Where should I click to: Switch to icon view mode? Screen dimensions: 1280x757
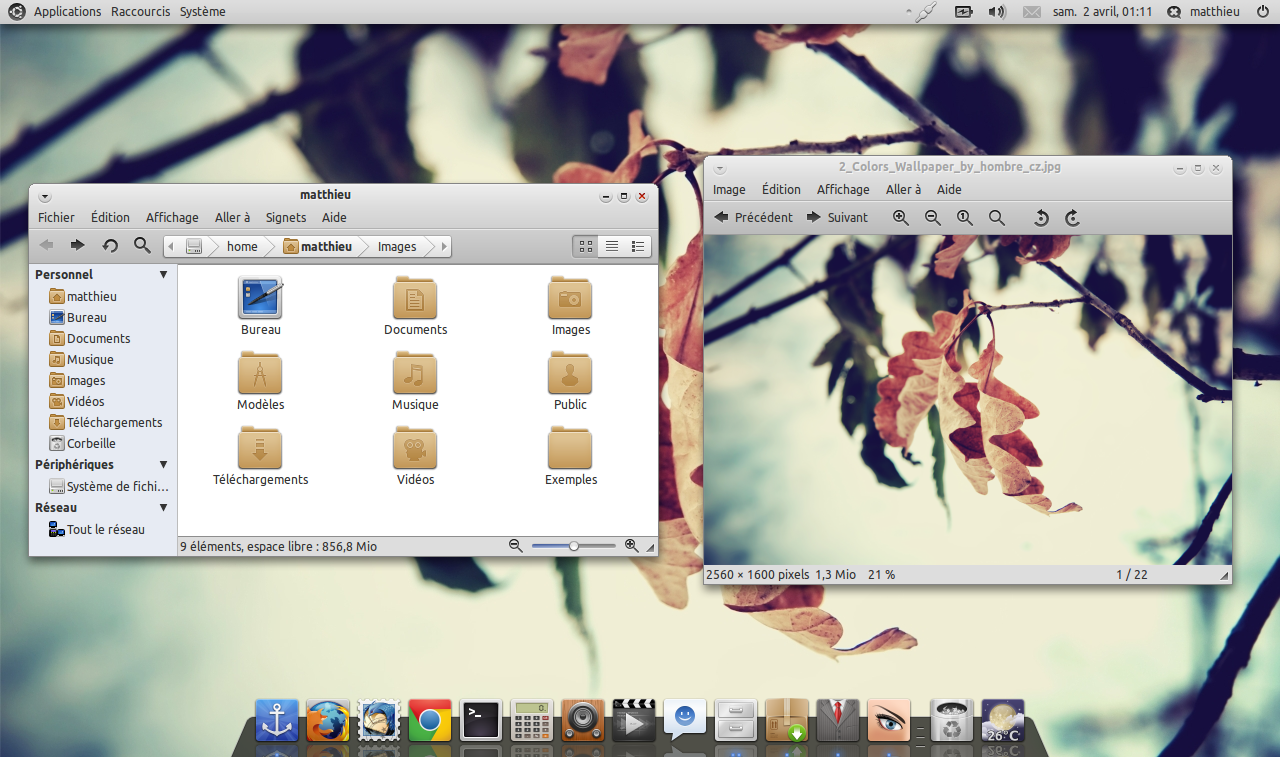[x=586, y=246]
